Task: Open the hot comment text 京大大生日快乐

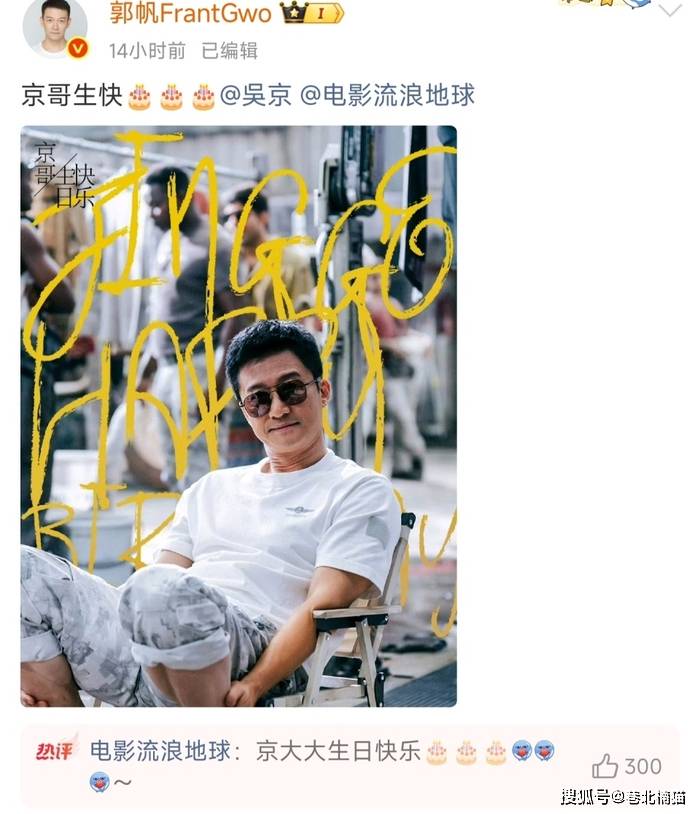Action: coord(338,751)
